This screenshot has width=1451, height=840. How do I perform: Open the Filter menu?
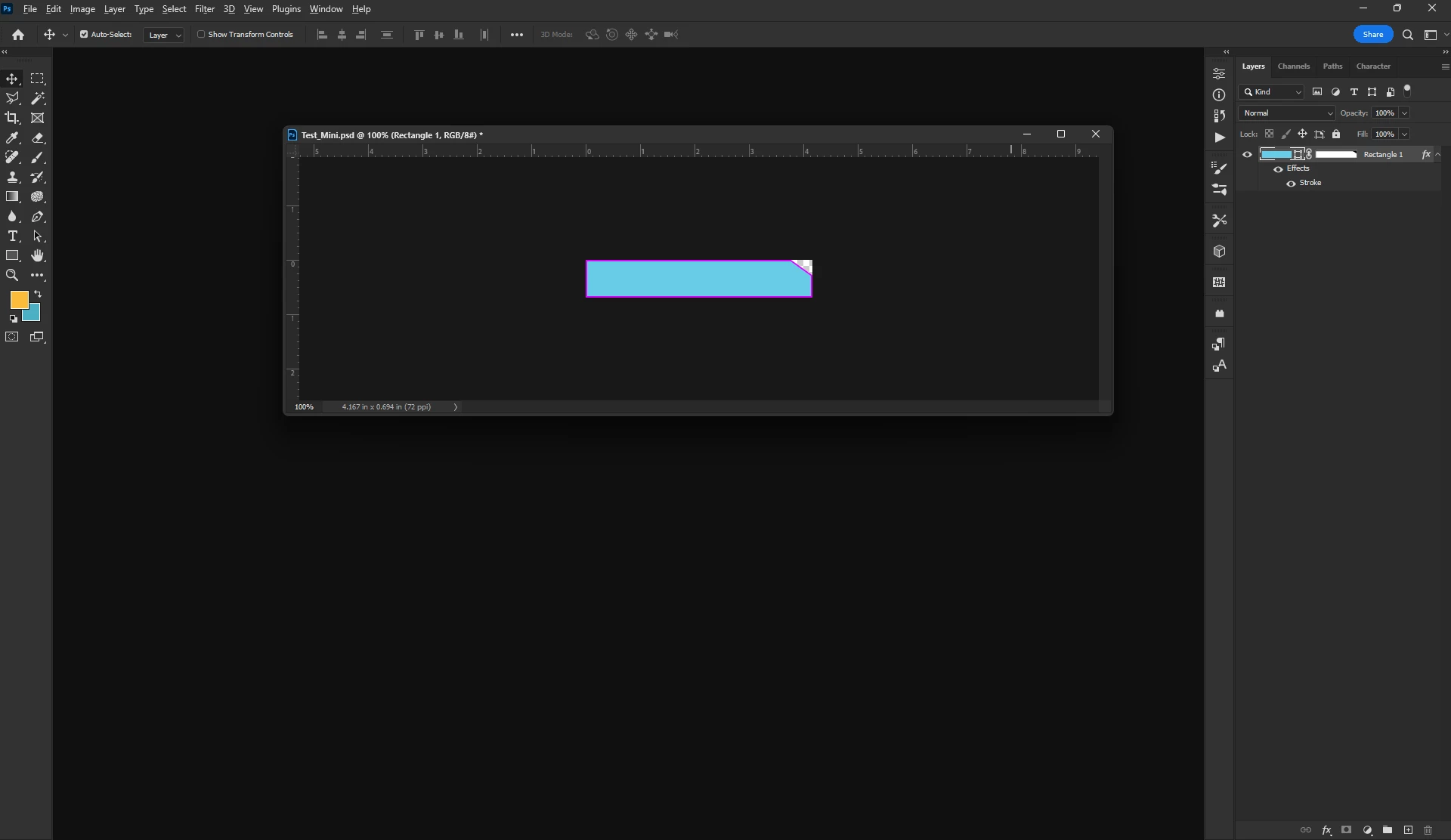click(205, 9)
